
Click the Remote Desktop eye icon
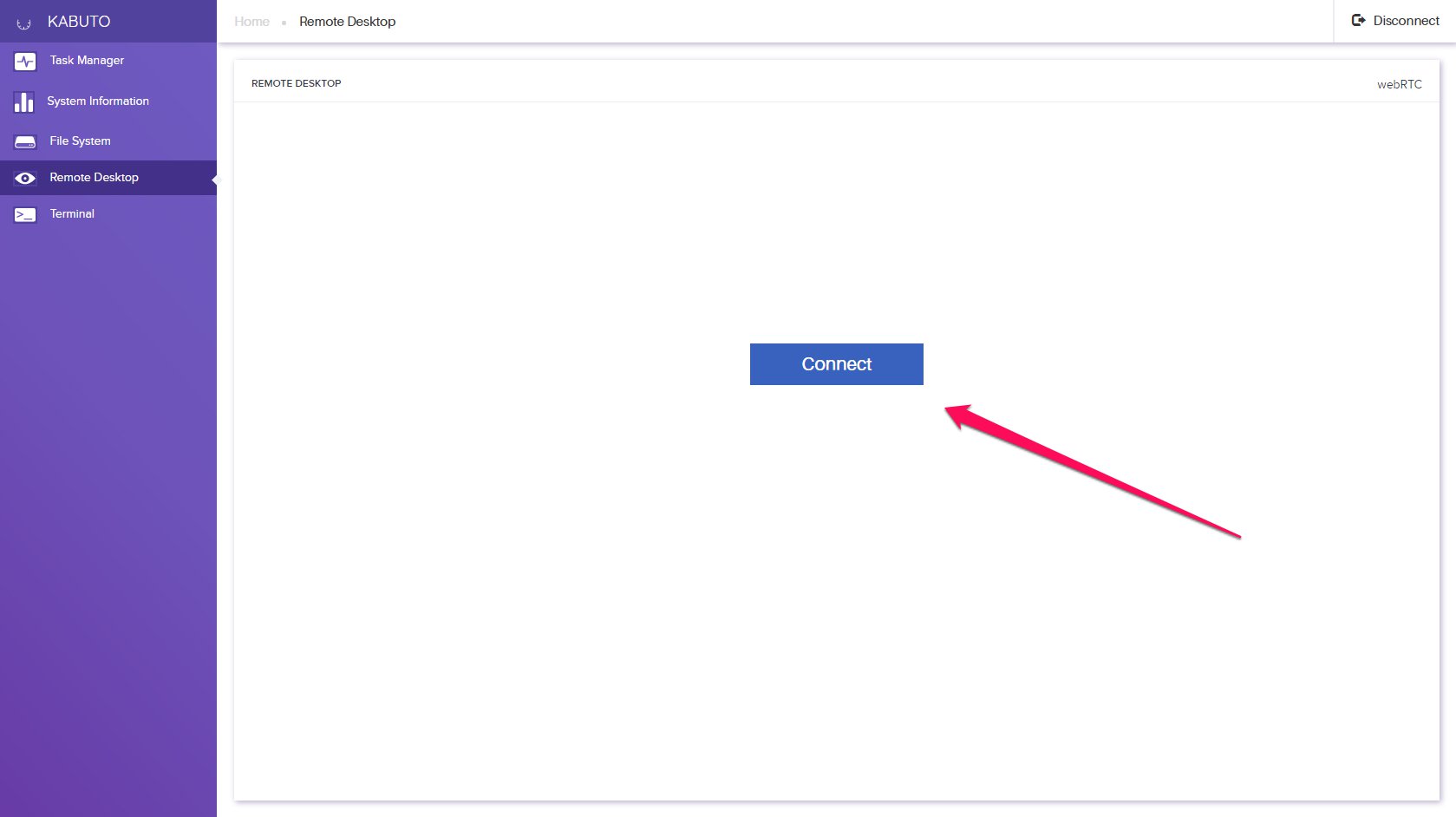tap(25, 178)
